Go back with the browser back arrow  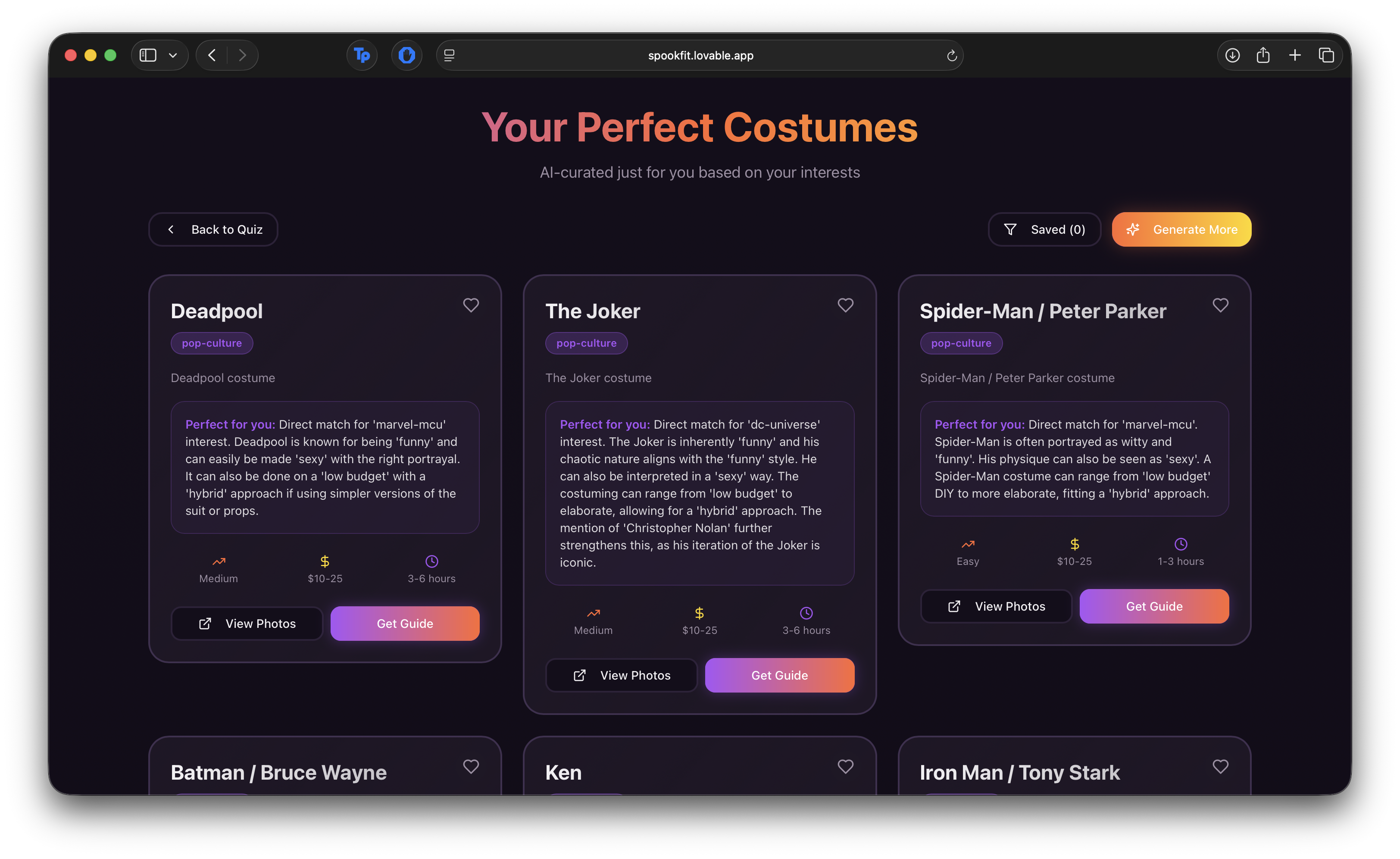(x=212, y=55)
